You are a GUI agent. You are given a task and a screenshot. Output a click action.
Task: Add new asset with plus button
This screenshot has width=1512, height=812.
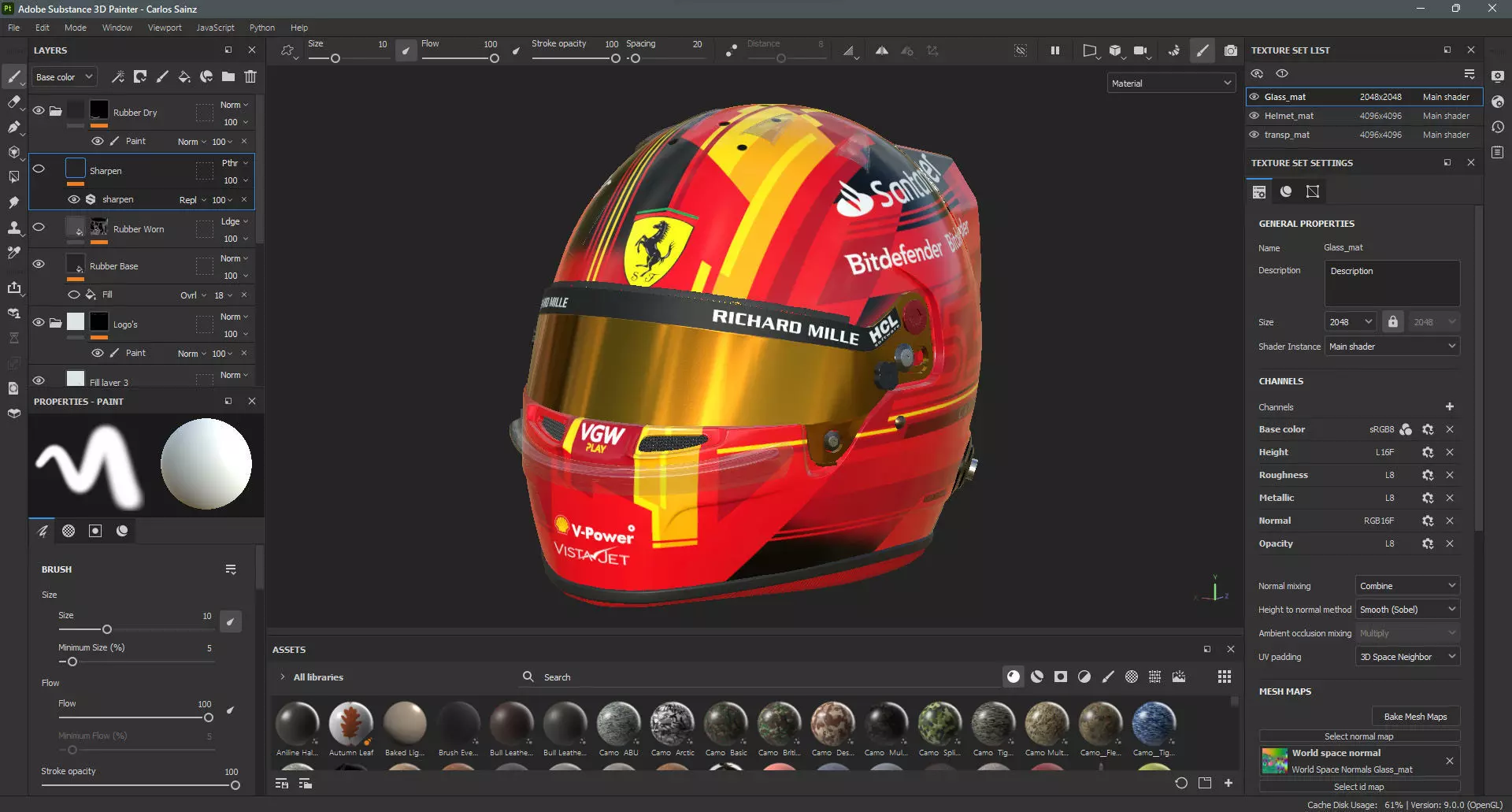click(1228, 783)
